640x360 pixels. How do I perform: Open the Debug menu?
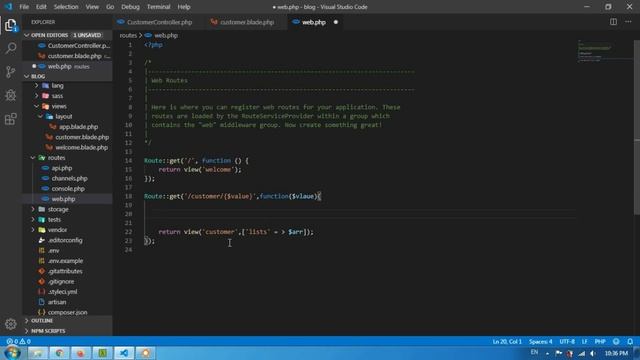click(130, 7)
